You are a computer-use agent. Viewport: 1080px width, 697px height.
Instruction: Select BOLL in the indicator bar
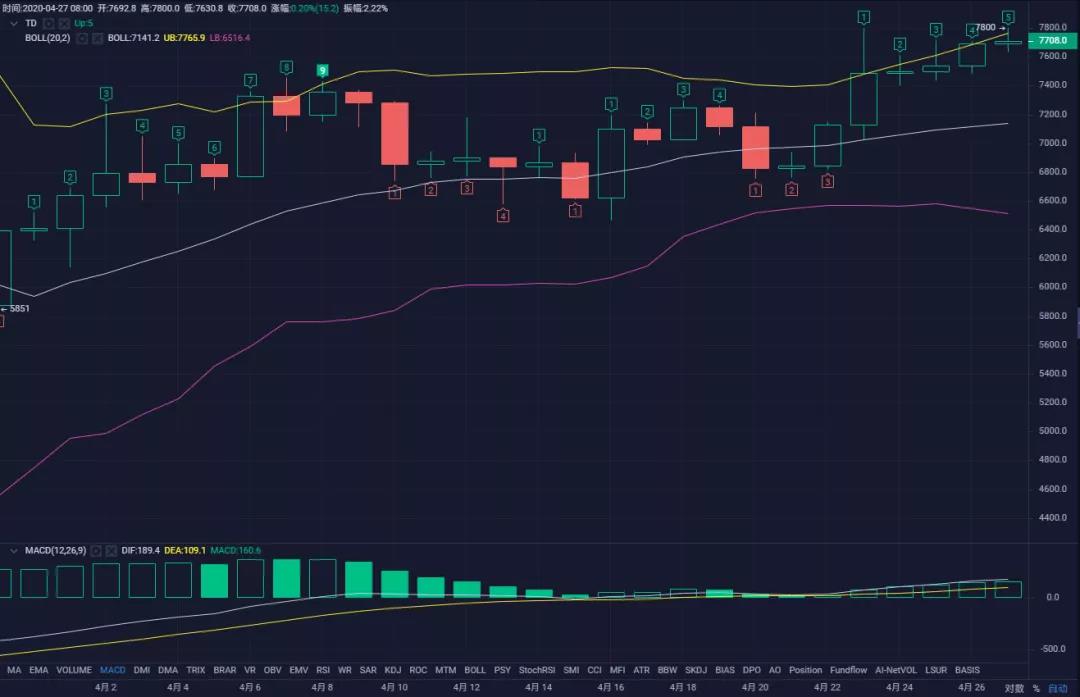(x=475, y=669)
